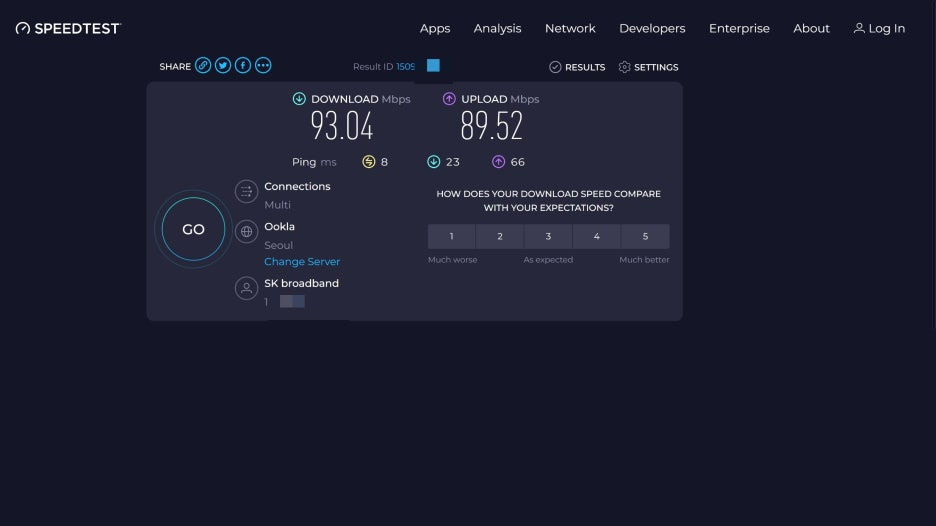Click the Log In link
This screenshot has width=936, height=526.
879,29
